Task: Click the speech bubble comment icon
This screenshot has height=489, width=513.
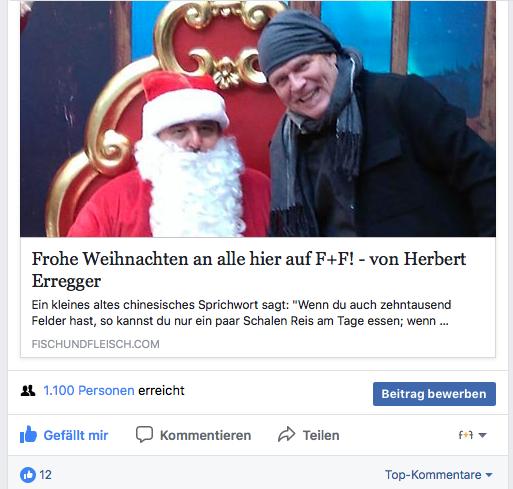Action: click(x=144, y=434)
